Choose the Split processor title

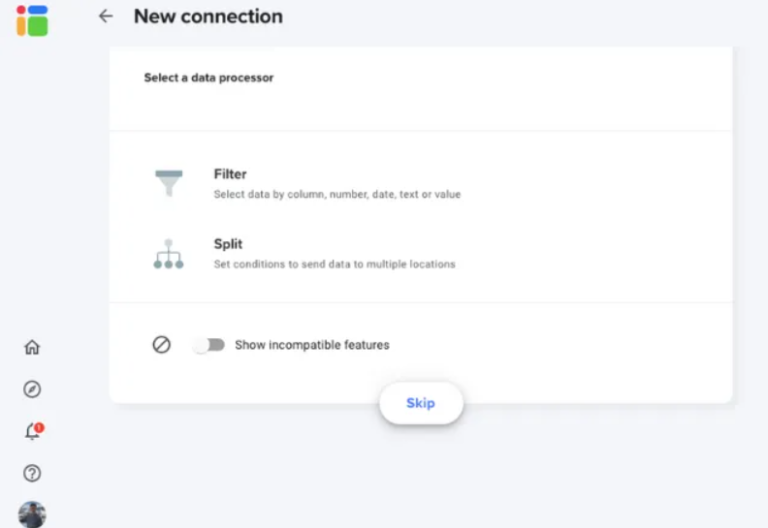(x=228, y=244)
